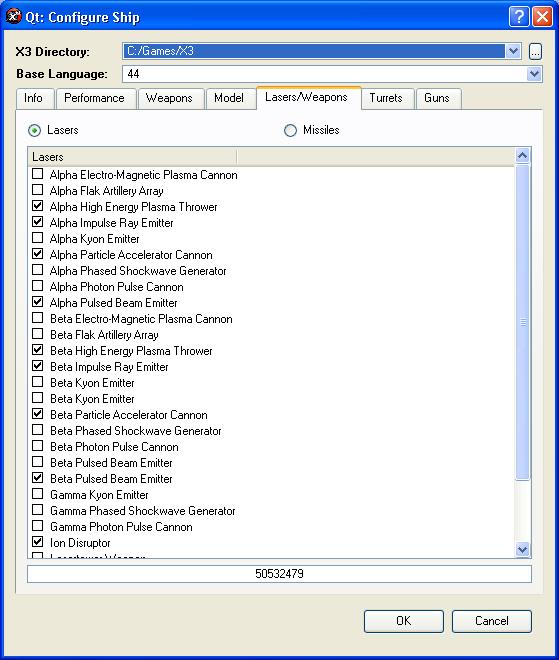Disable the Ion Disruptor checkbox
Screen dimensions: 559x660
(x=37, y=542)
